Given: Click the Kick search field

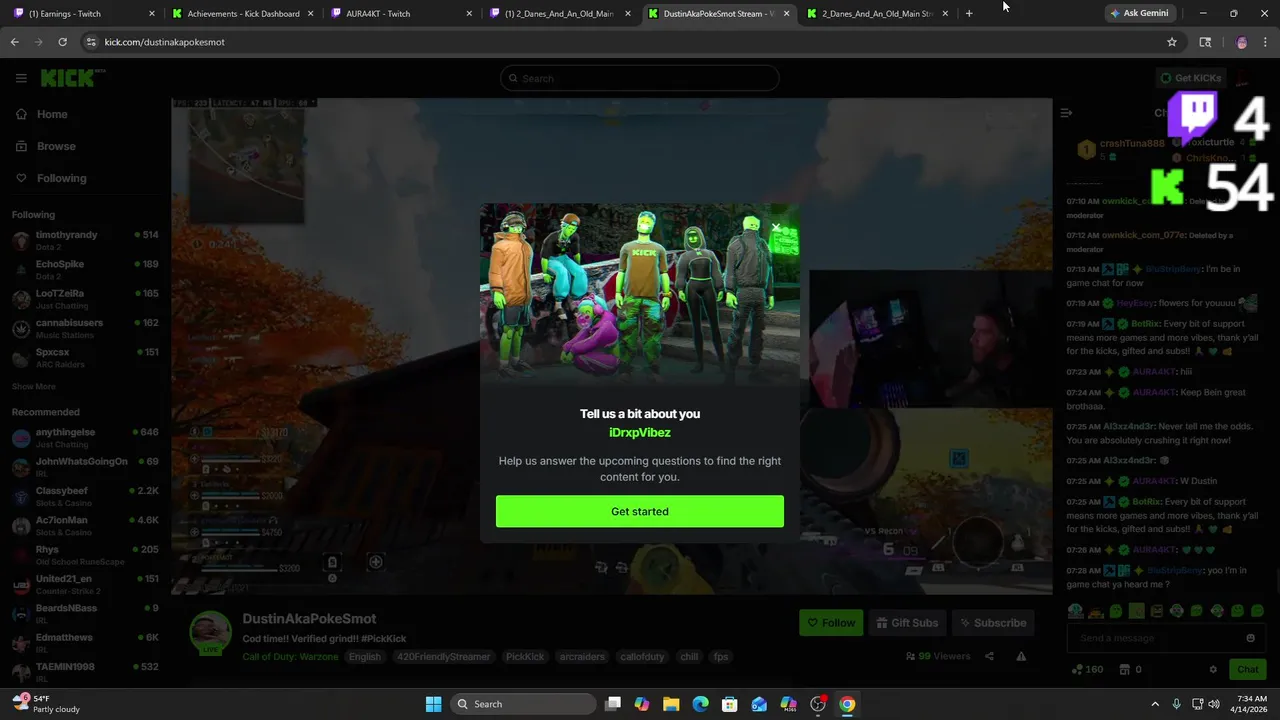Looking at the screenshot, I should (640, 78).
